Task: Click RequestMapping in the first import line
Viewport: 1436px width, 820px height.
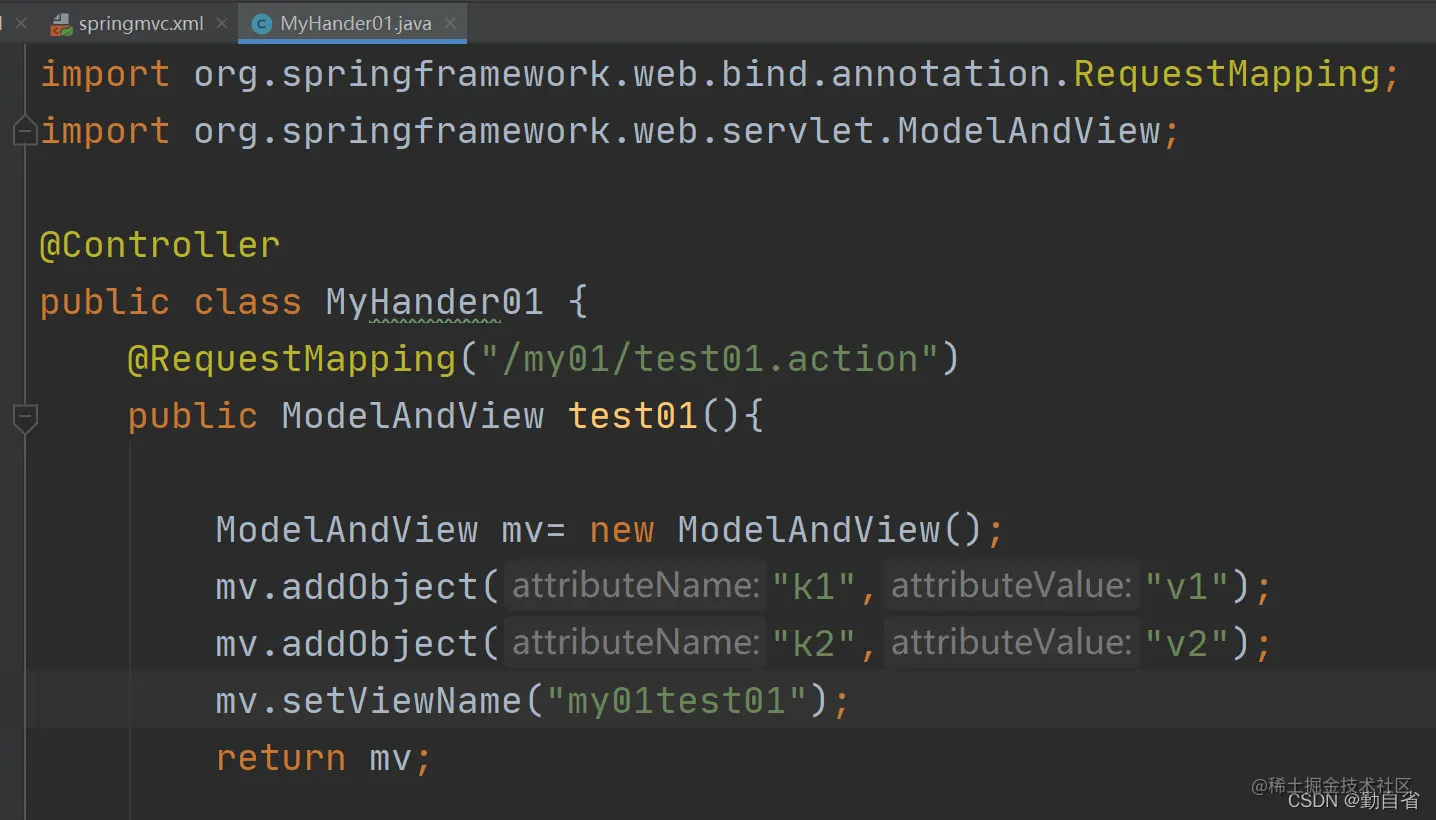Action: (x=1227, y=75)
